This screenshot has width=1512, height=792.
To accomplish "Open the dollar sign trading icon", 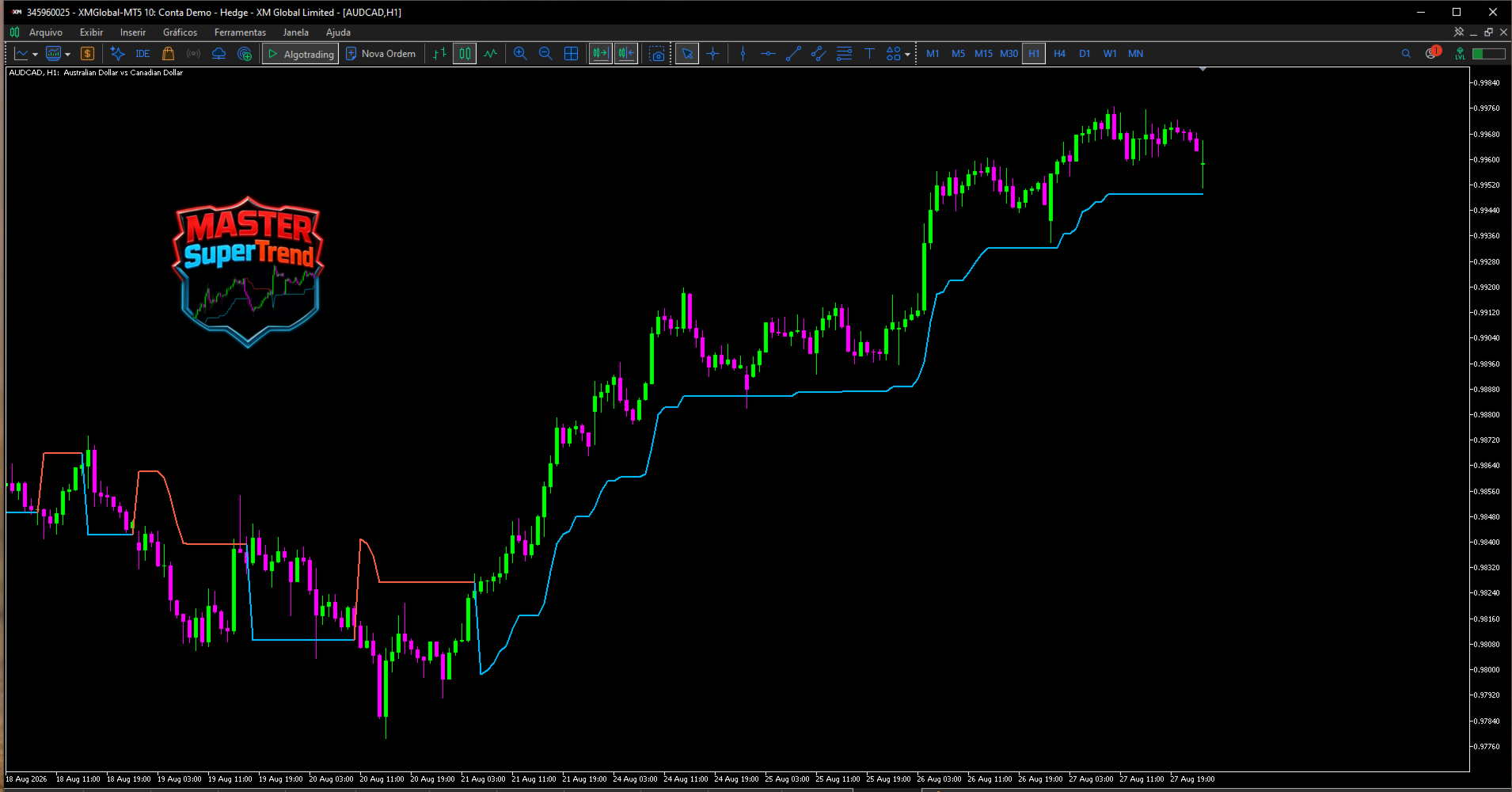I will tap(88, 54).
